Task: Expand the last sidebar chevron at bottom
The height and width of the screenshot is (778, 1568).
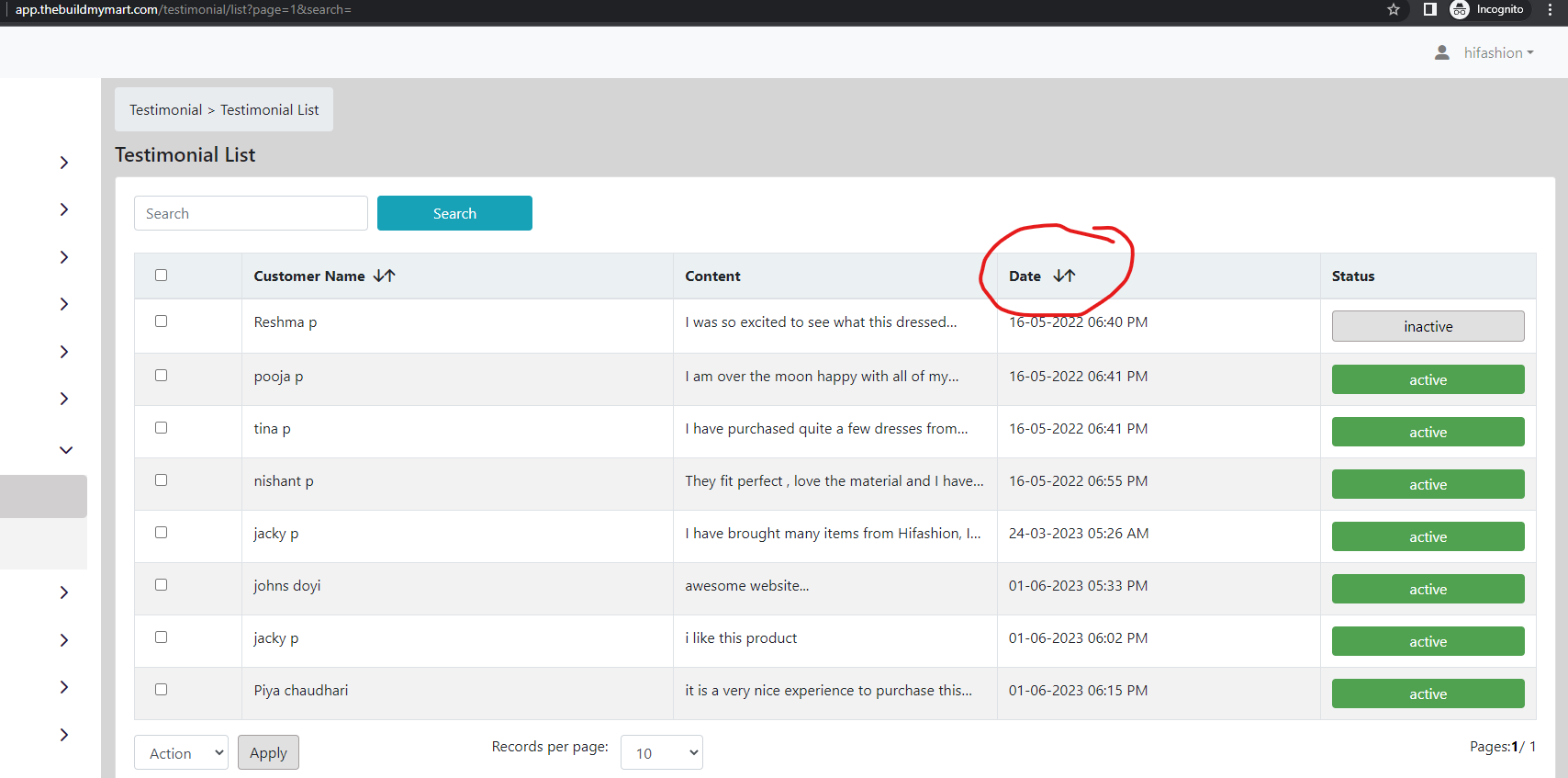Action: pyautogui.click(x=64, y=735)
